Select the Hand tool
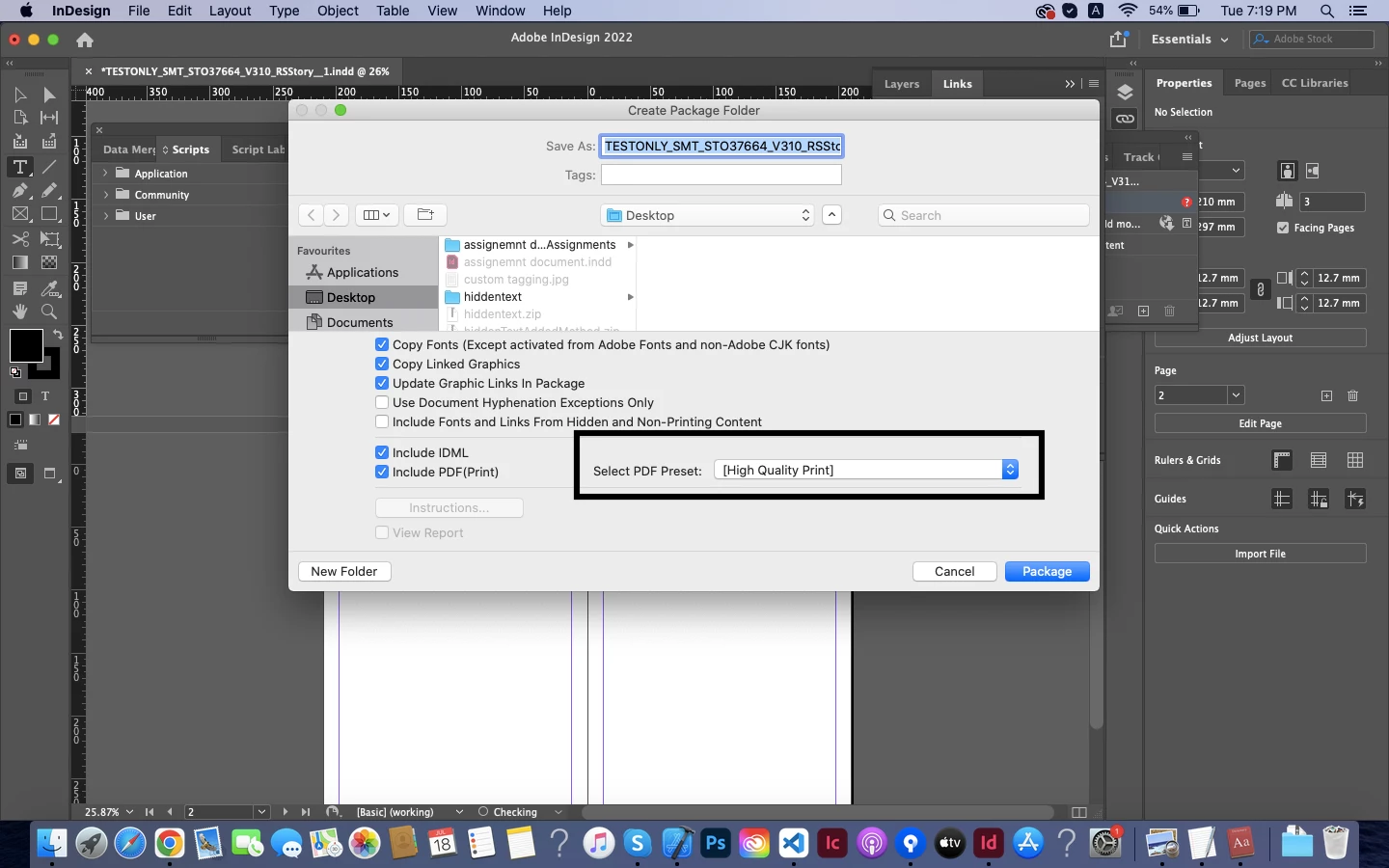This screenshot has height=868, width=1389. tap(19, 312)
